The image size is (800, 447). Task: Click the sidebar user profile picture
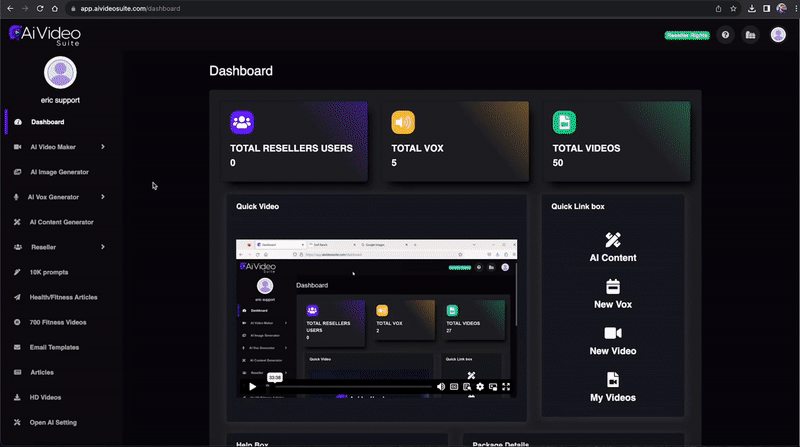tap(60, 72)
